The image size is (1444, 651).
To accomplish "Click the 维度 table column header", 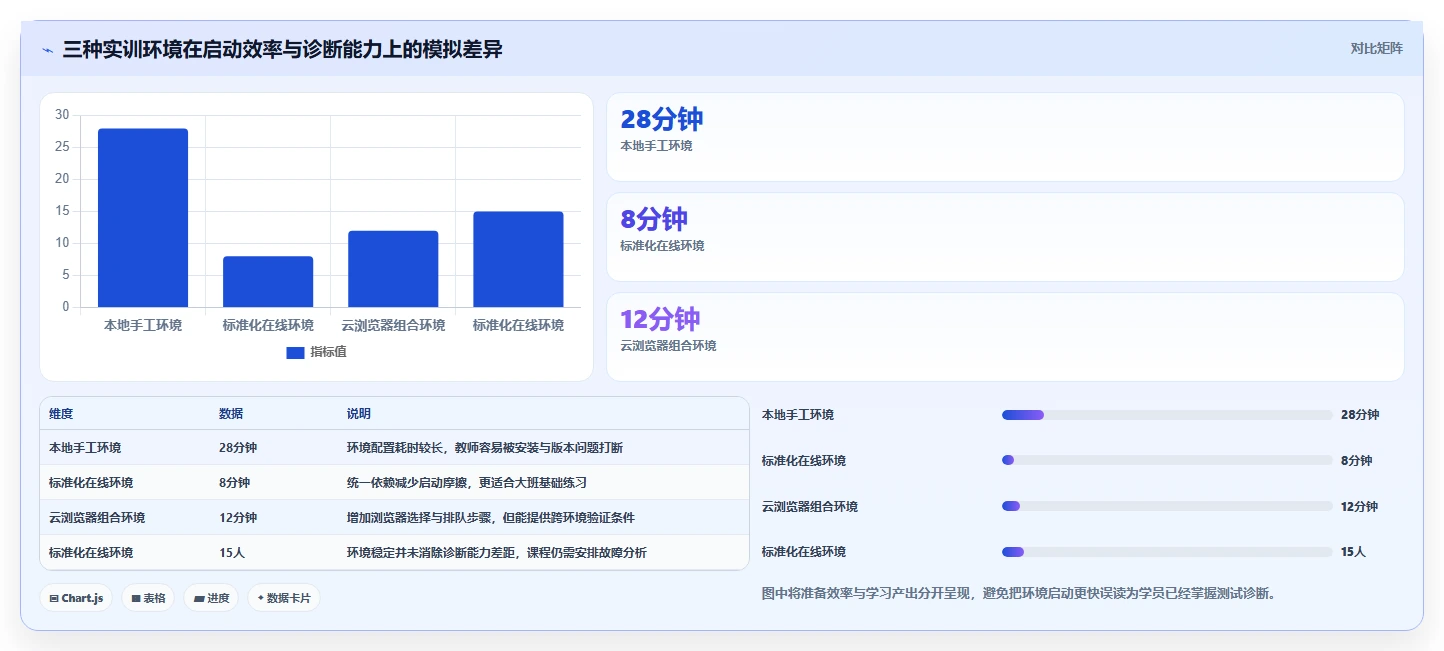I will (x=61, y=414).
